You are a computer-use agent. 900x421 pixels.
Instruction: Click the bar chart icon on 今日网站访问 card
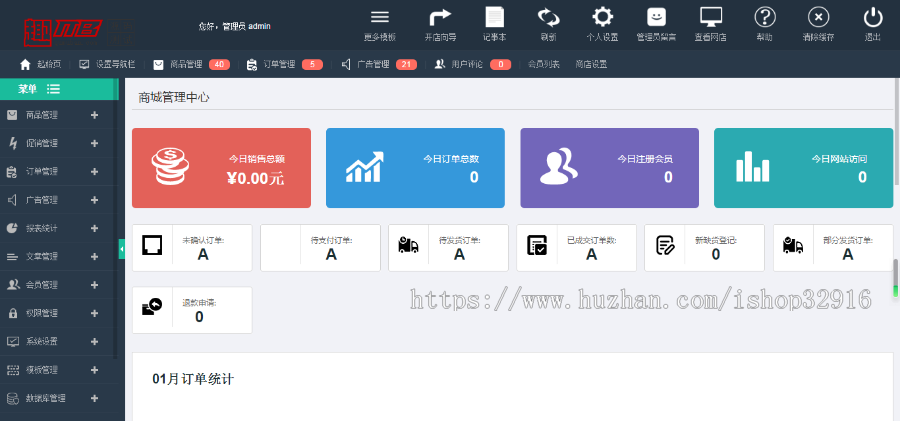[752, 167]
